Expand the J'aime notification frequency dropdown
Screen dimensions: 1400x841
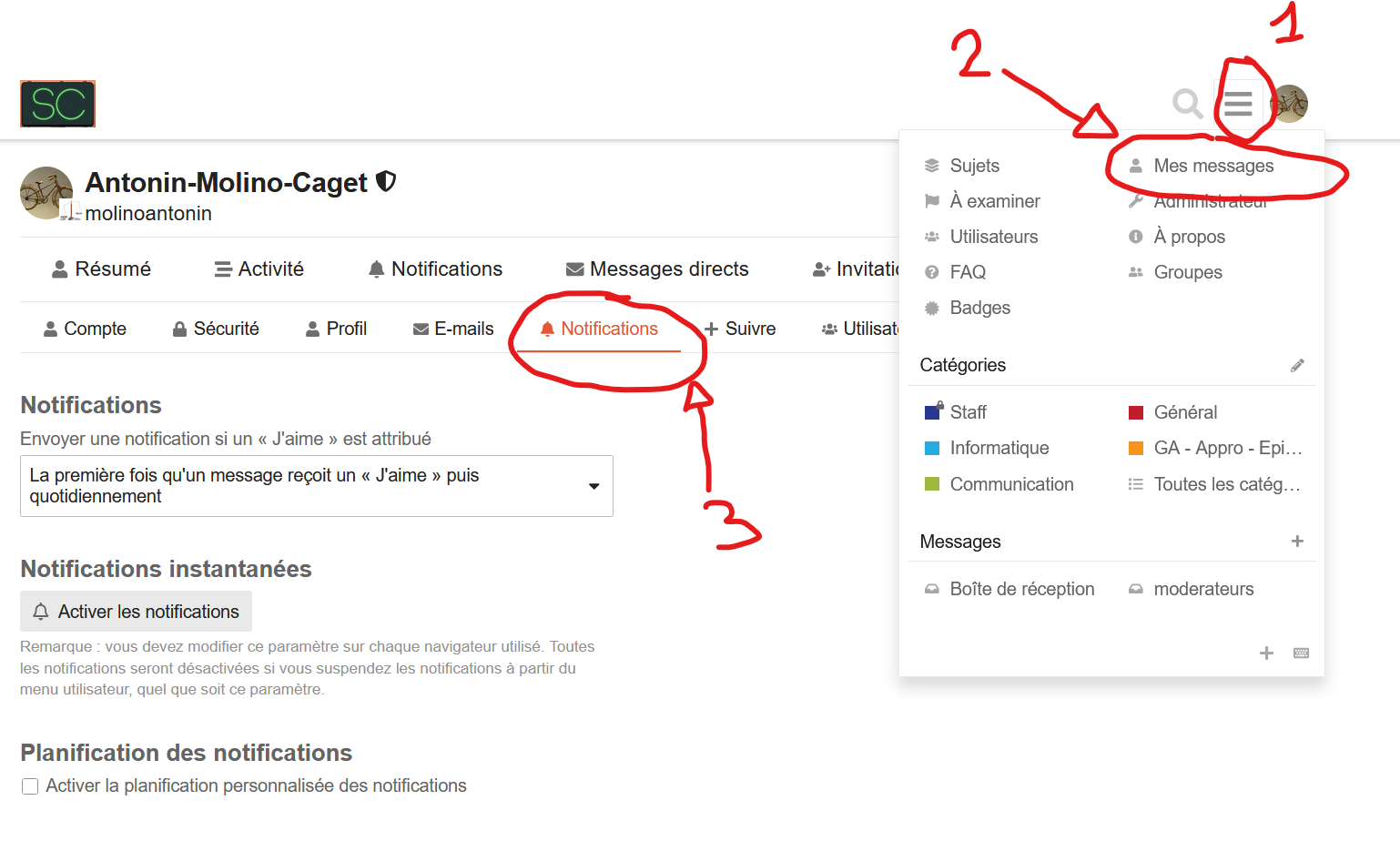316,486
